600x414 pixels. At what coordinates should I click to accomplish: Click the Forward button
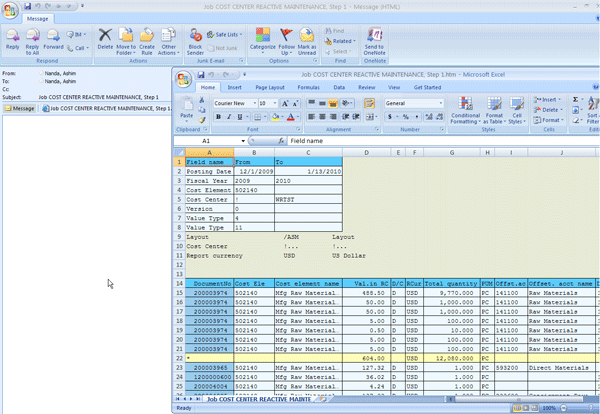coord(53,37)
